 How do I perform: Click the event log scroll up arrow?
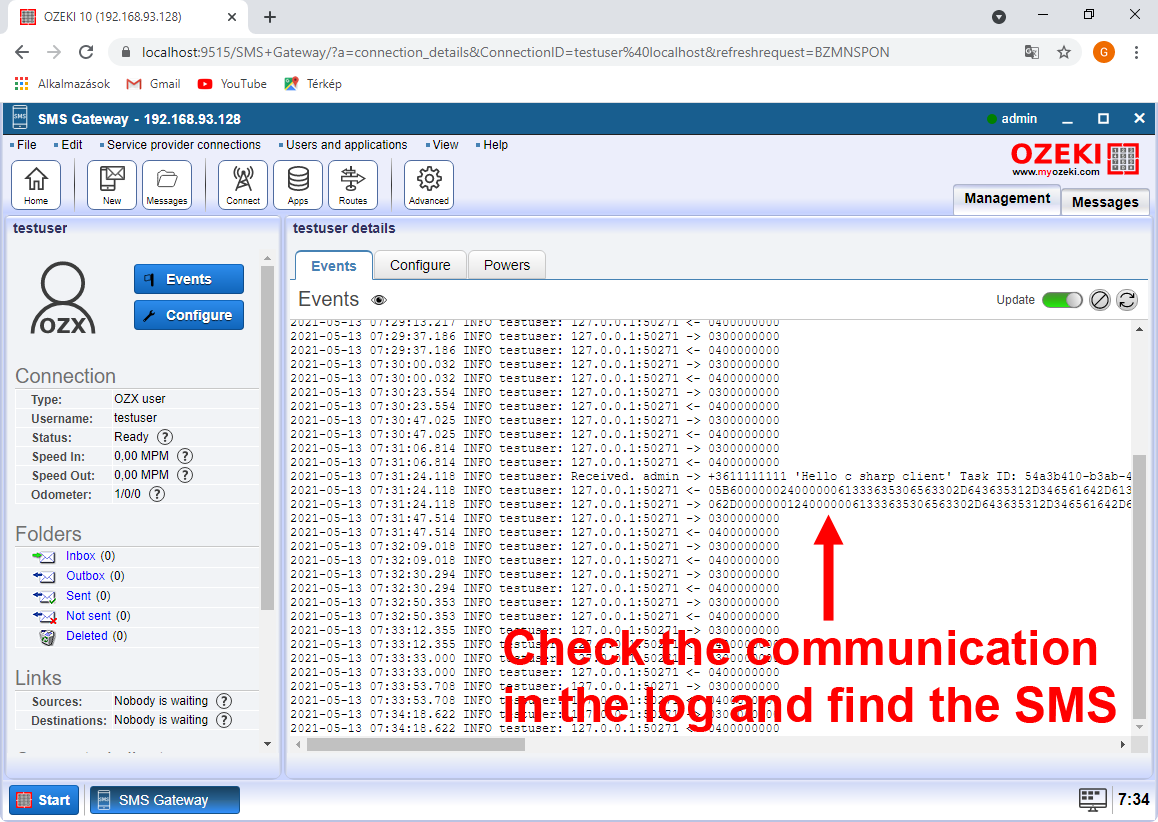point(1139,329)
